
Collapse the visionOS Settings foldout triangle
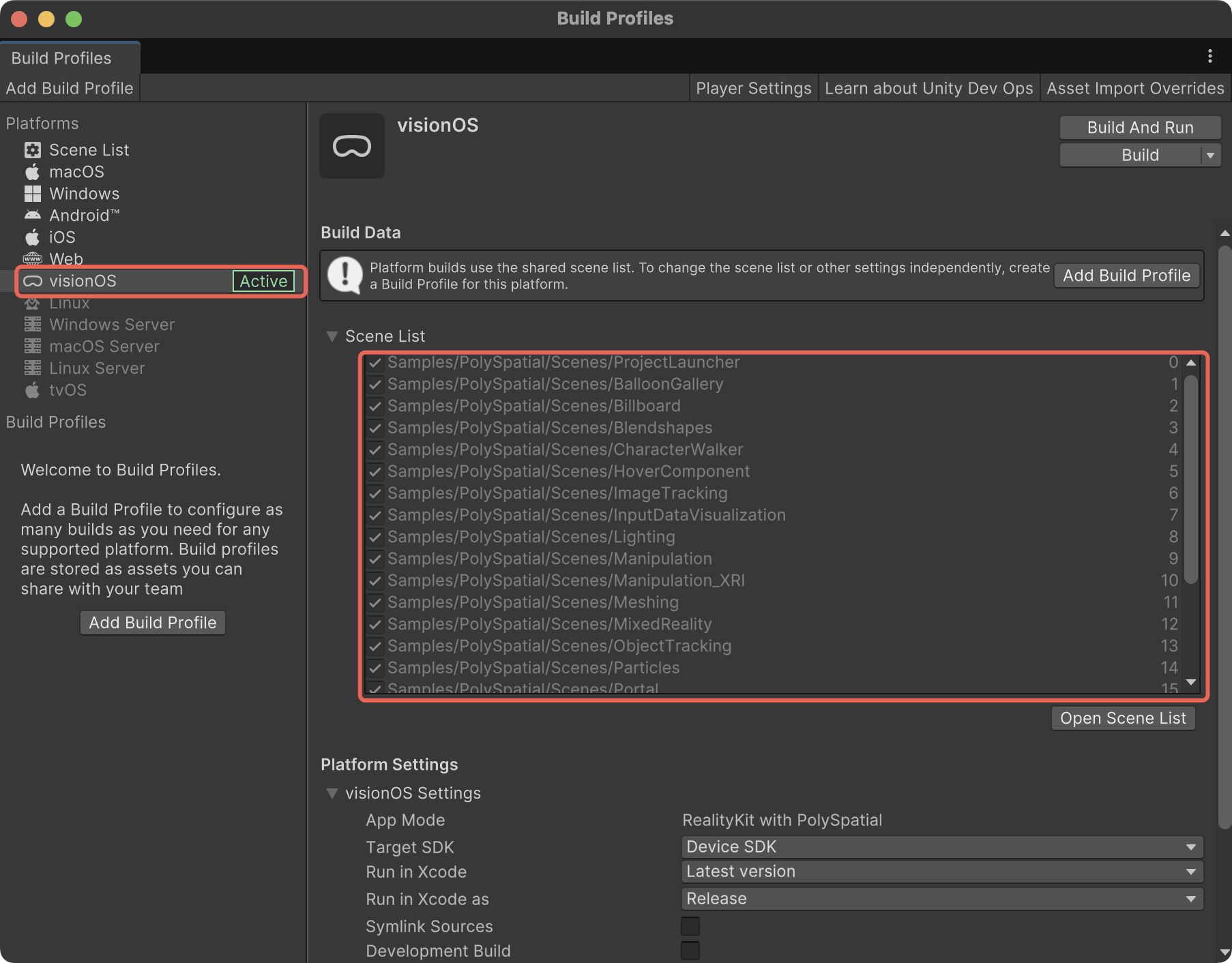click(332, 793)
